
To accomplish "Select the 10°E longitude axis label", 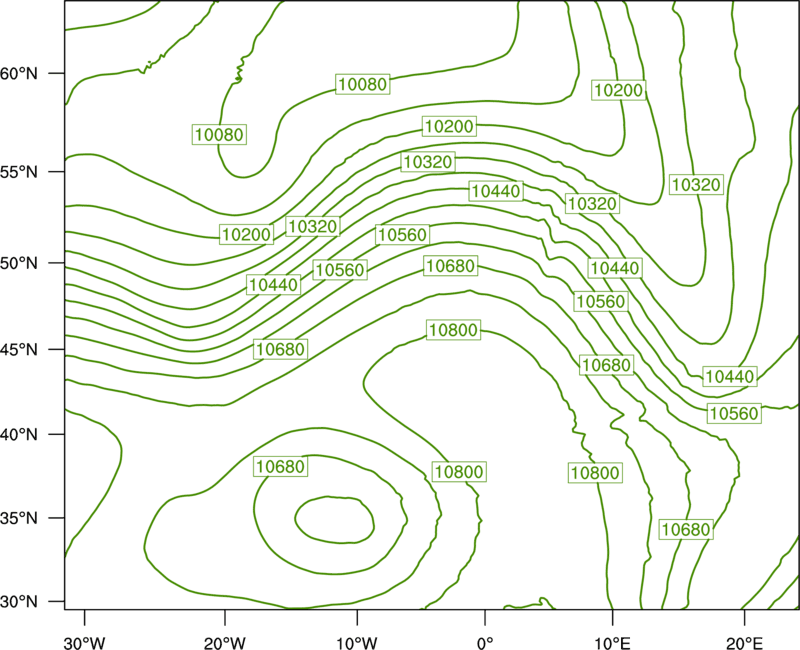I will pos(612,643).
